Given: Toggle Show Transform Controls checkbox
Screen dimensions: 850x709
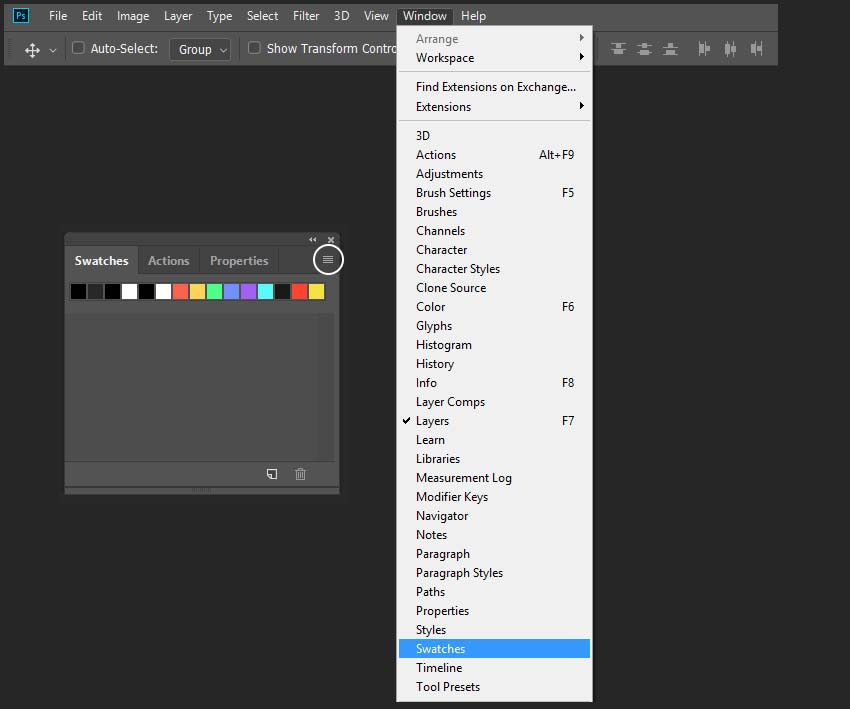Looking at the screenshot, I should click(254, 48).
